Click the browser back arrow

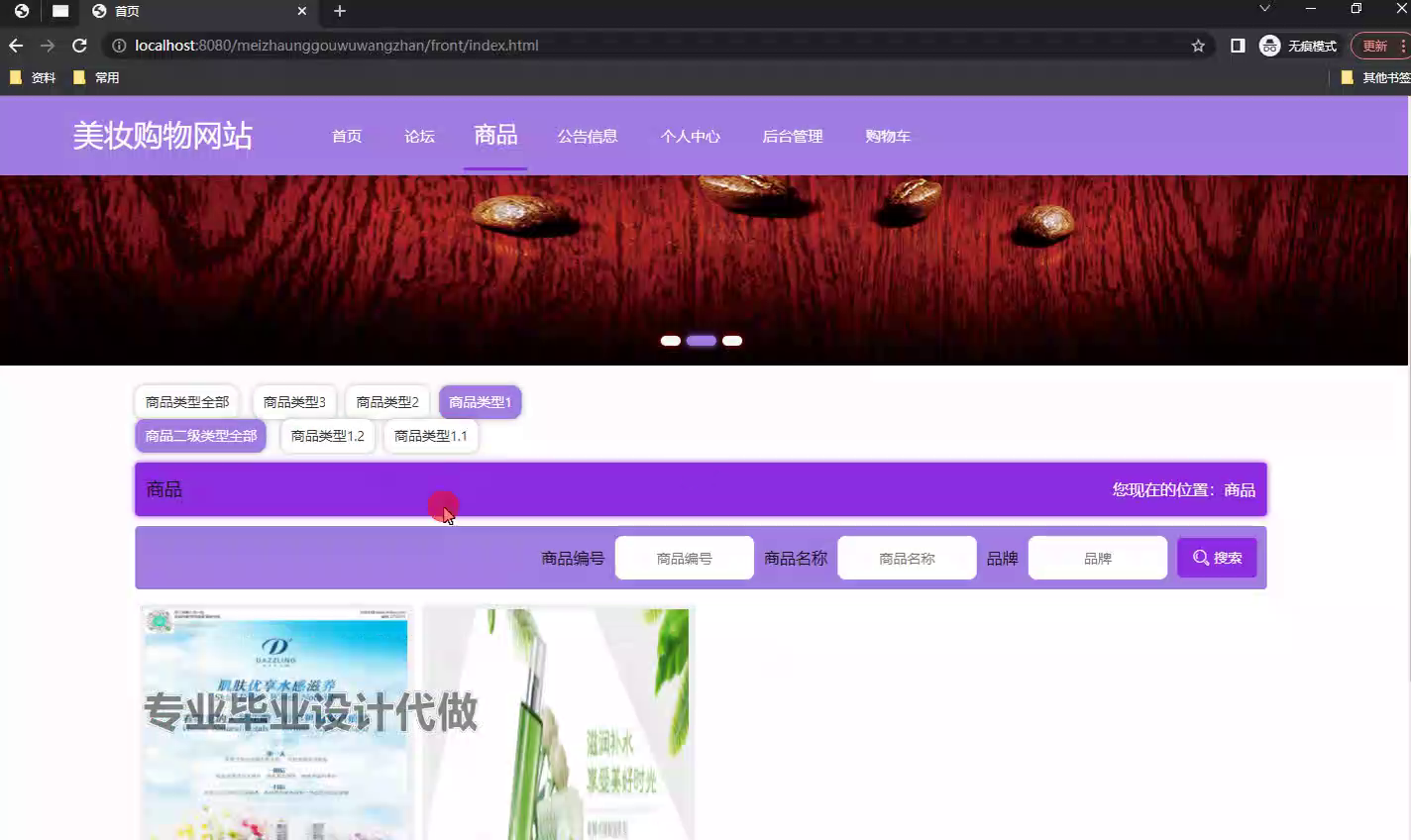coord(16,46)
